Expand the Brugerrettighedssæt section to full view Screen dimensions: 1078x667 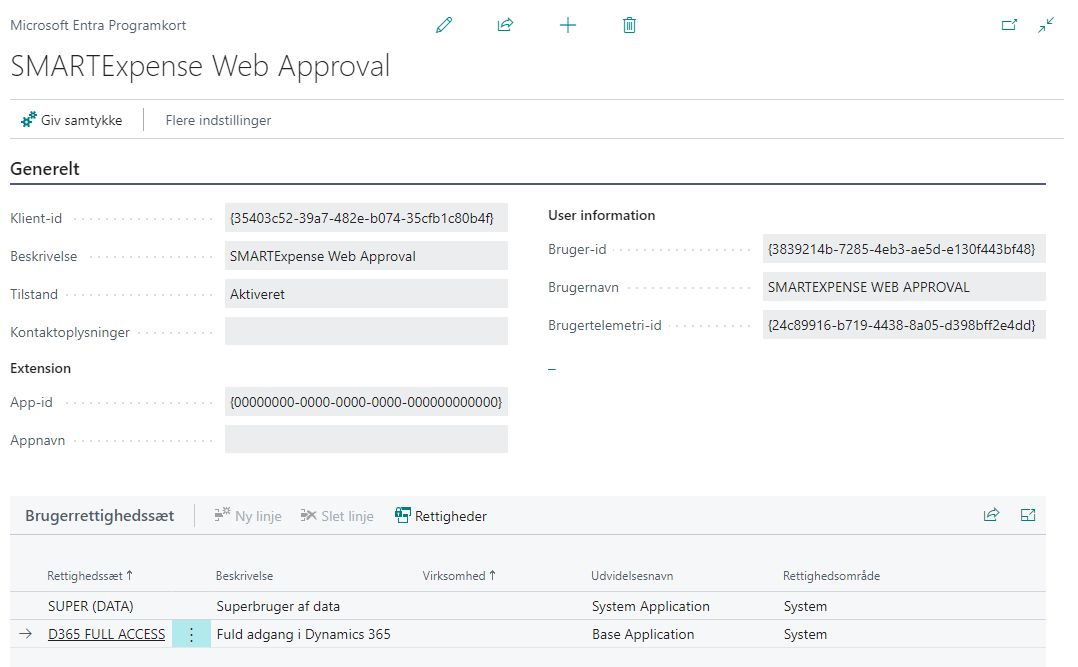pyautogui.click(x=1028, y=515)
